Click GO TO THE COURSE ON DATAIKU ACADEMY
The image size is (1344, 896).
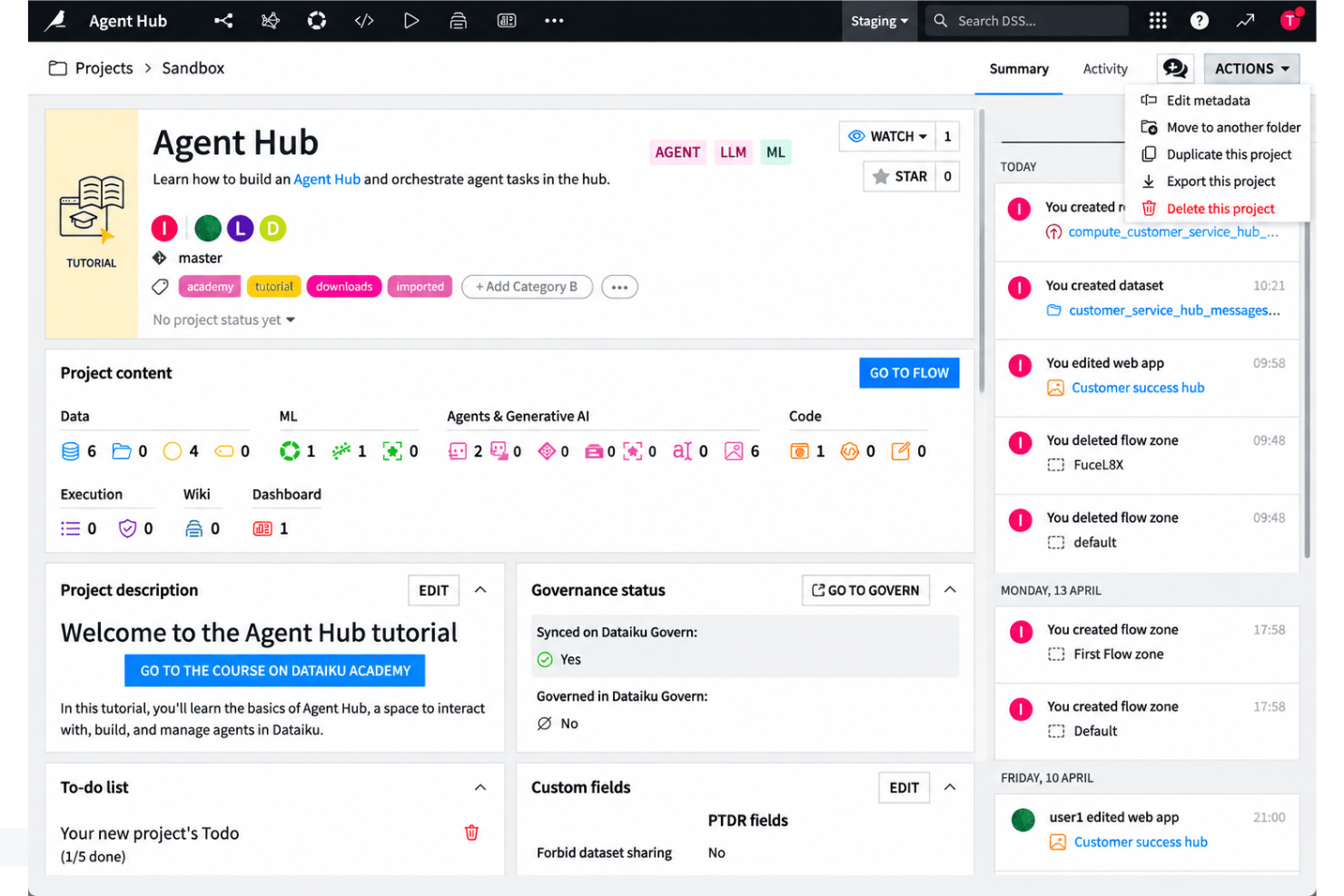pyautogui.click(x=275, y=671)
